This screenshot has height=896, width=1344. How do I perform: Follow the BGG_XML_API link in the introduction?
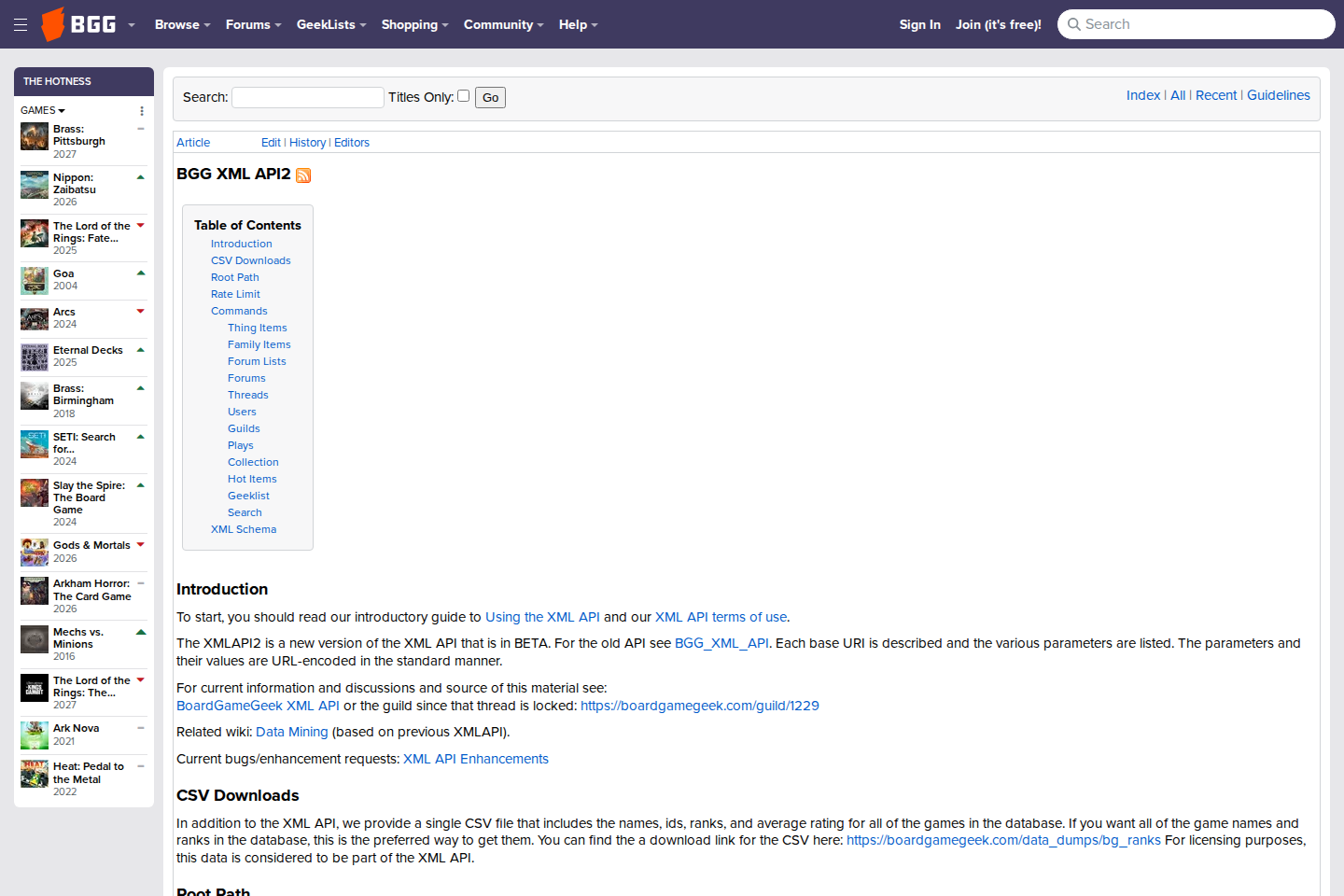click(x=721, y=642)
